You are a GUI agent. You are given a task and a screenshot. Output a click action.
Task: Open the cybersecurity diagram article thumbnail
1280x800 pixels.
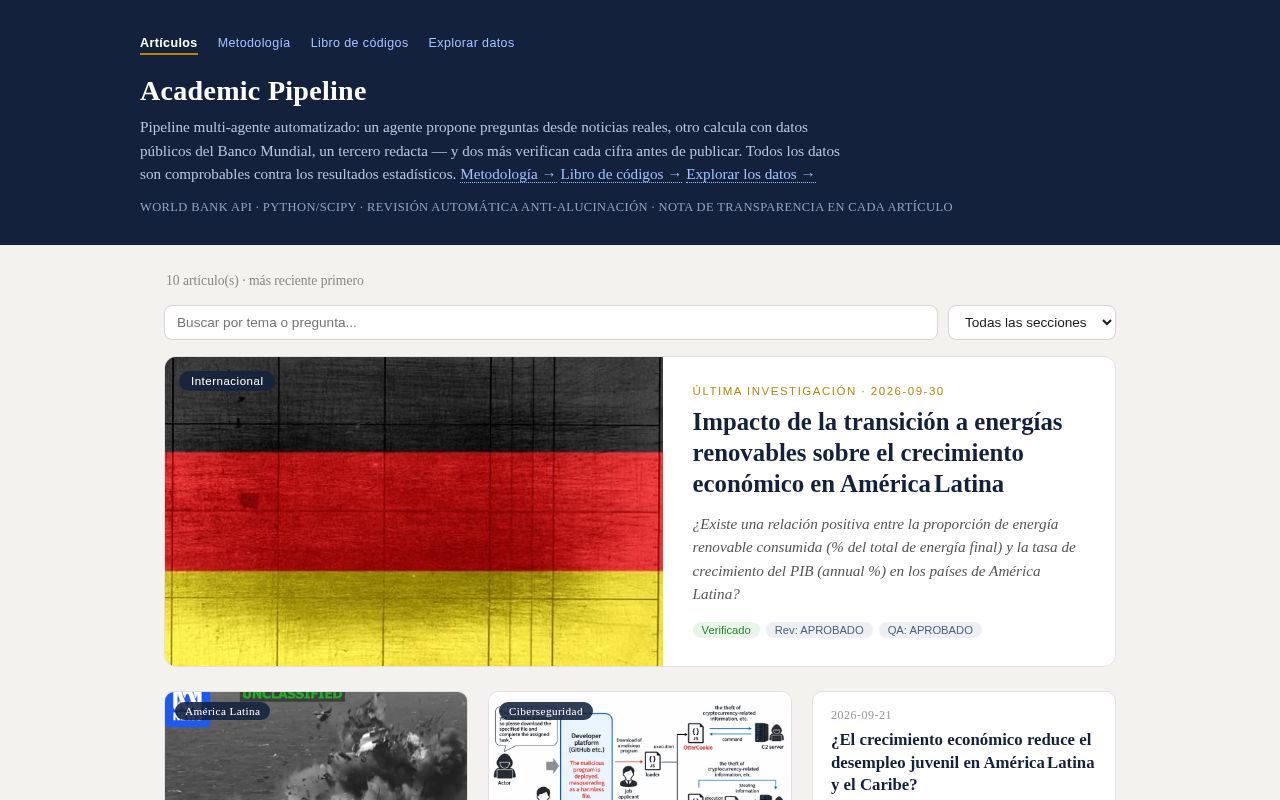640,746
